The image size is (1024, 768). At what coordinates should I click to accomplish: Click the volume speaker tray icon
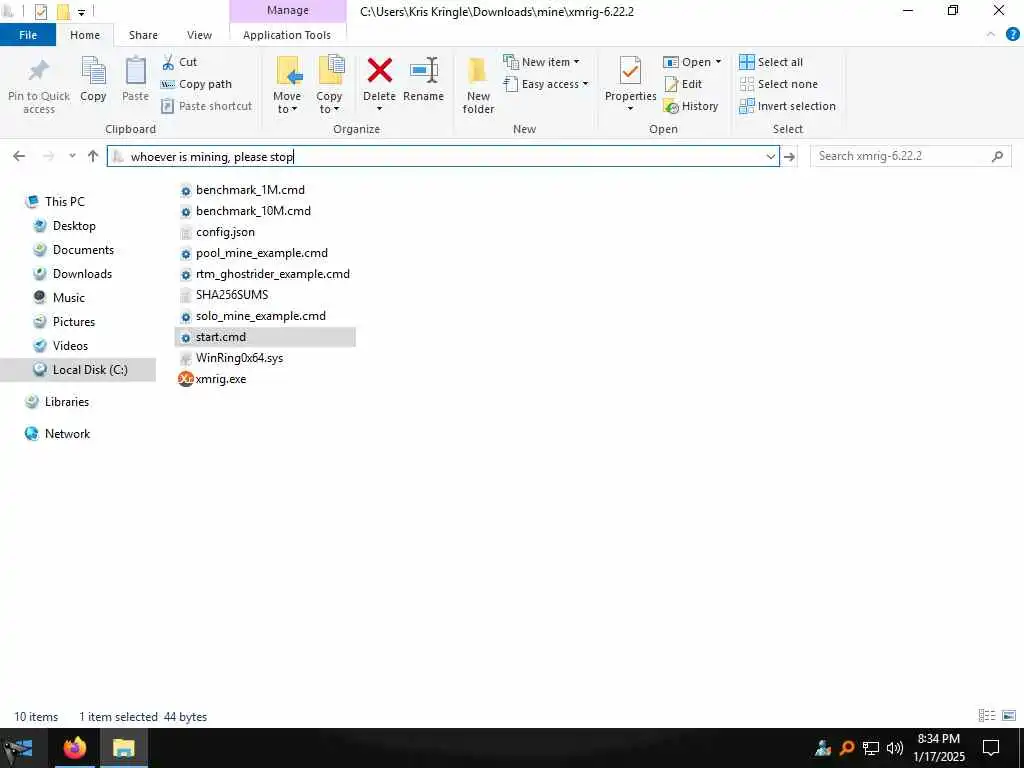click(x=895, y=748)
